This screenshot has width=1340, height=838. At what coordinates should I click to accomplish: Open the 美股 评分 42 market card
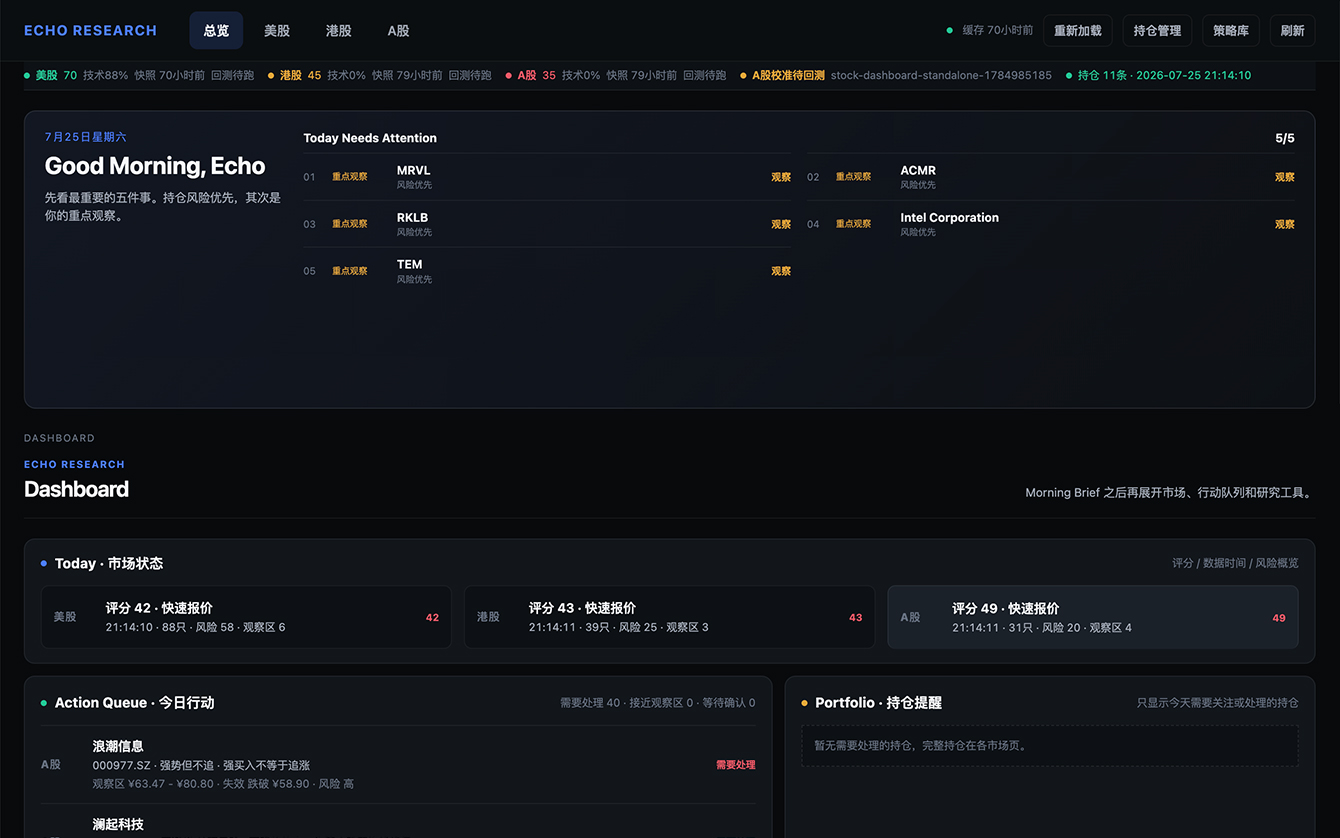[246, 617]
